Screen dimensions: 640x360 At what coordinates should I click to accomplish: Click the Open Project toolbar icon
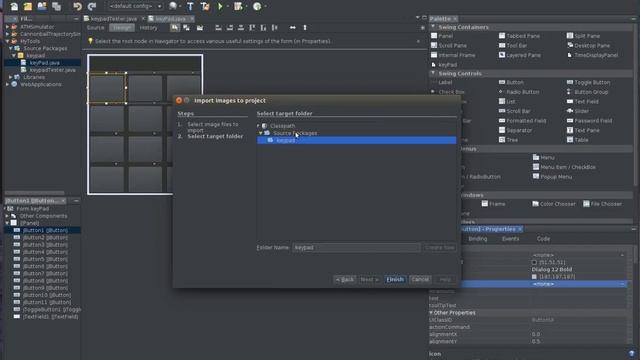pos(42,6)
